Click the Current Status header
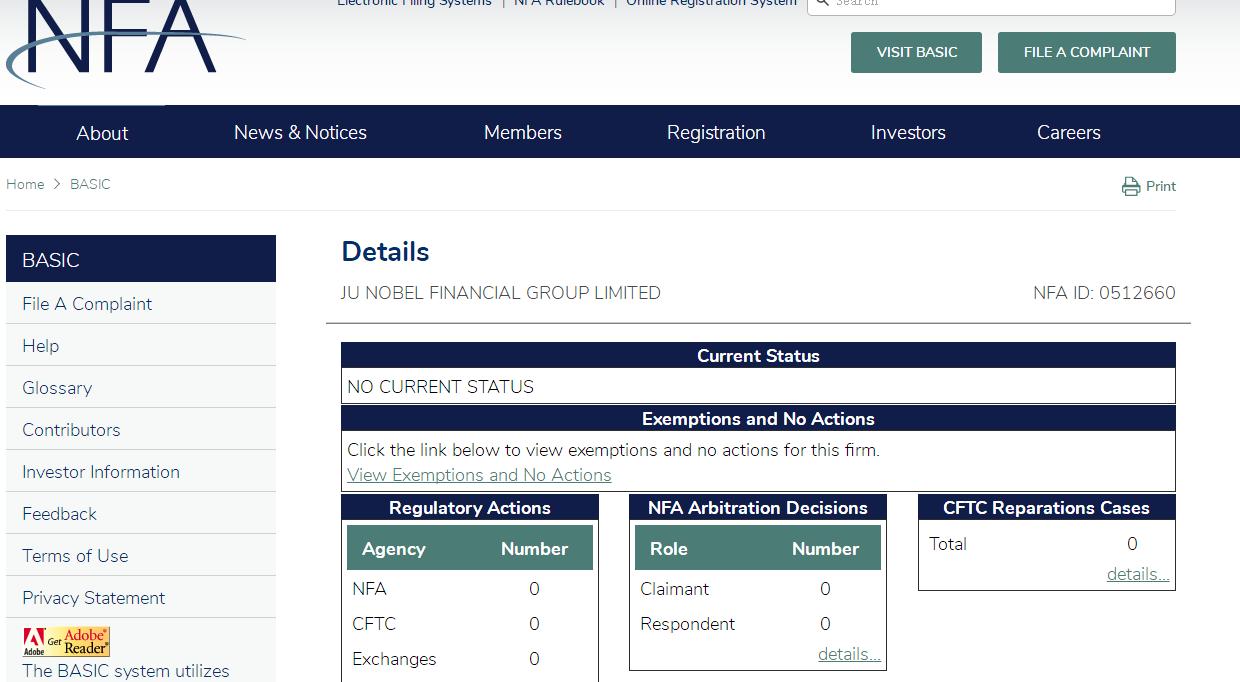The image size is (1240, 682). coord(758,355)
